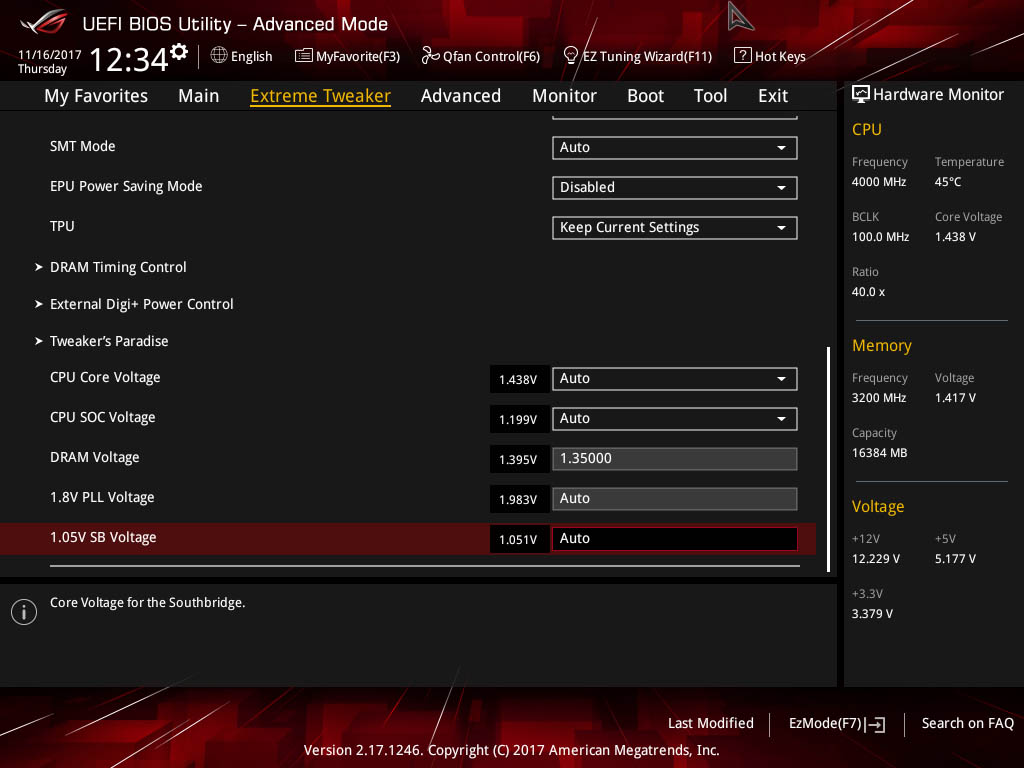Click the 1.417 V memory voltage

point(955,398)
